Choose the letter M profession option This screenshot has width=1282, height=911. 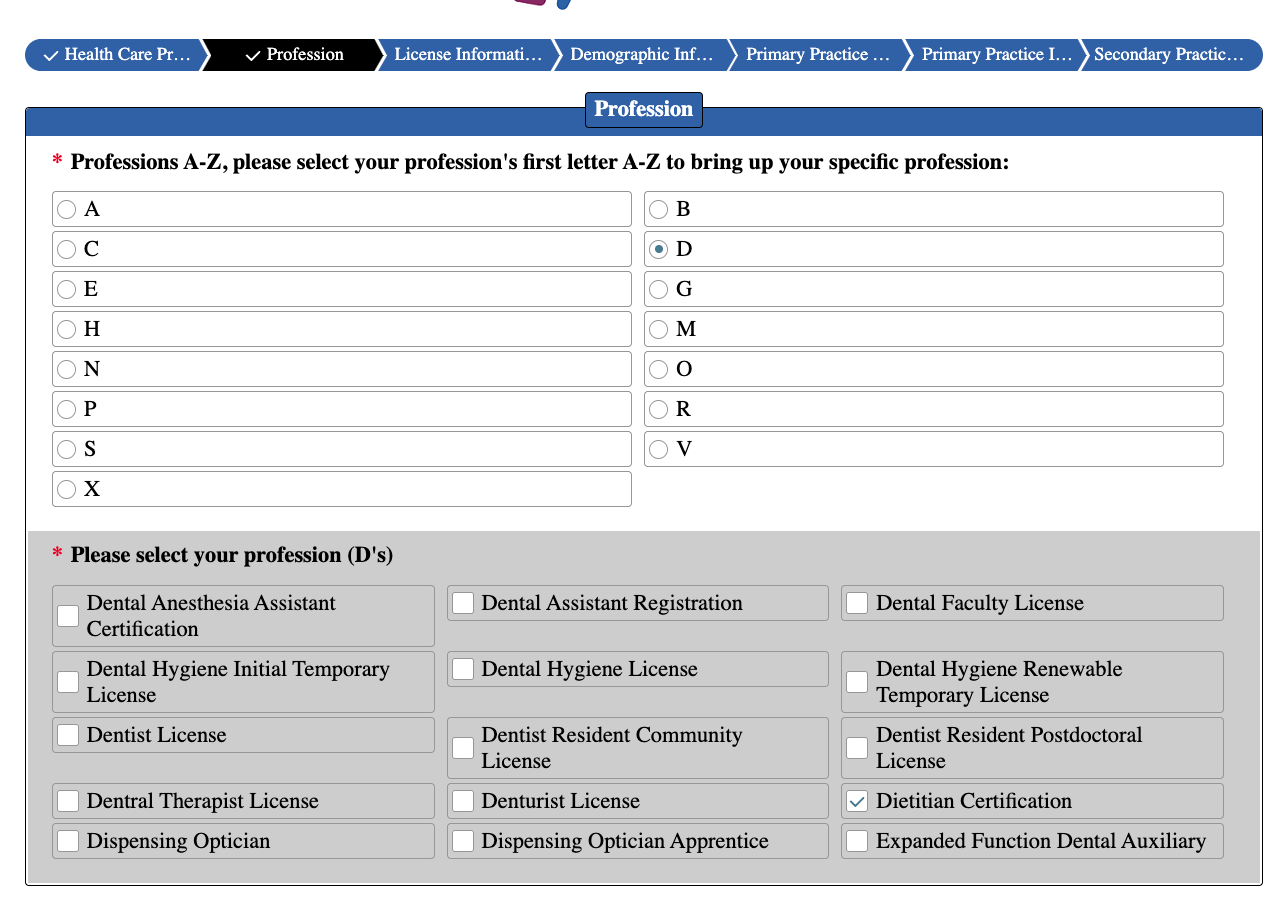click(x=658, y=329)
